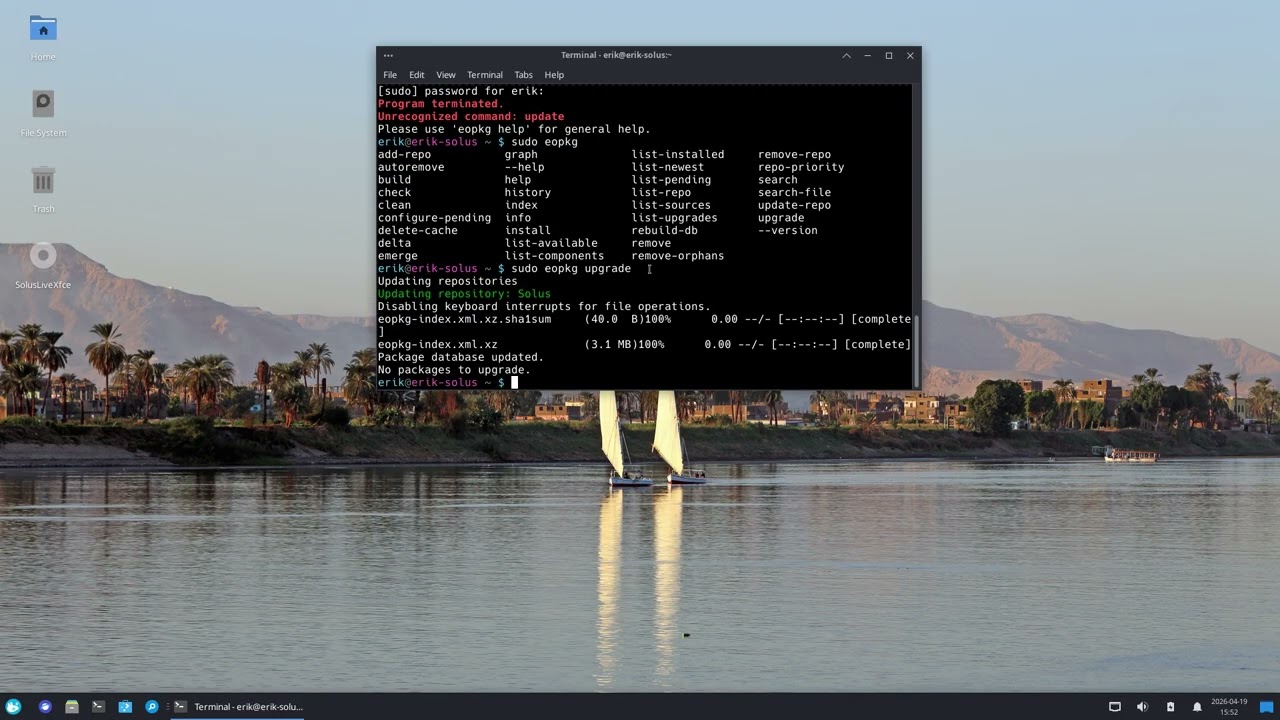
Task: Click the 'list-installed' command in output
Action: (x=677, y=154)
